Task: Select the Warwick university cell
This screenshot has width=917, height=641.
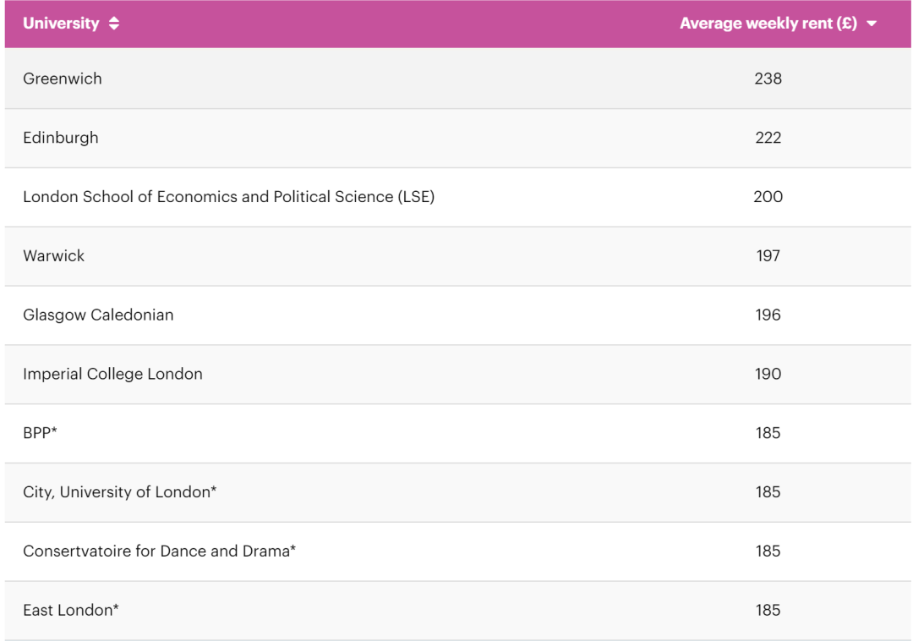Action: tap(54, 256)
